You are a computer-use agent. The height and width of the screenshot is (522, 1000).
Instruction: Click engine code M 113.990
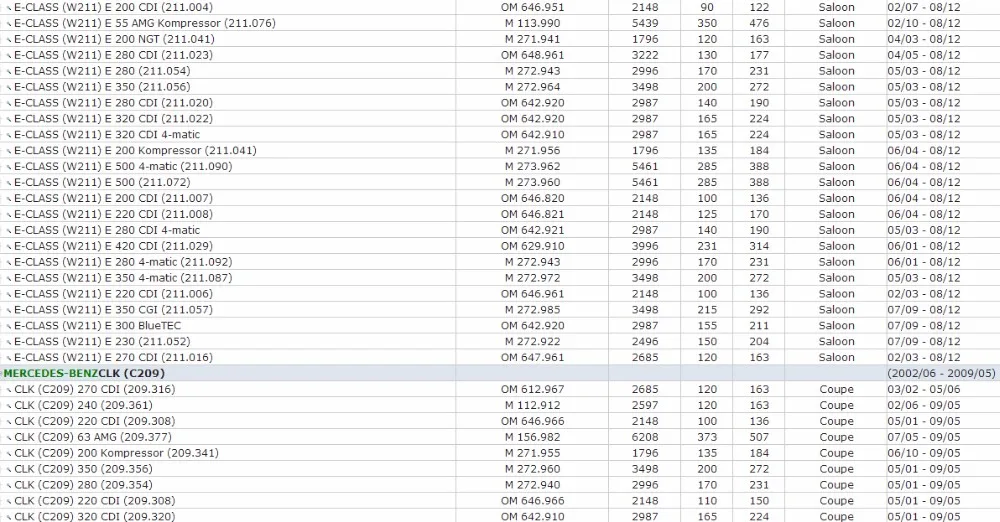533,23
